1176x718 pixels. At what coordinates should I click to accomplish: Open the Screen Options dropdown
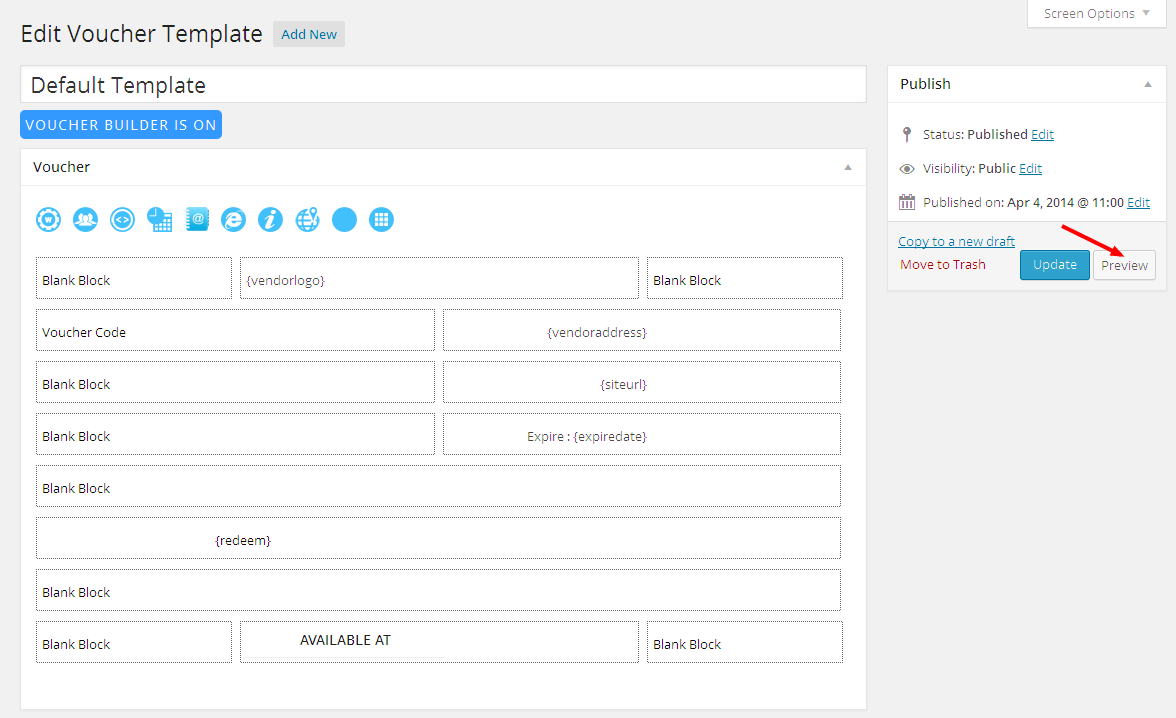click(x=1096, y=14)
